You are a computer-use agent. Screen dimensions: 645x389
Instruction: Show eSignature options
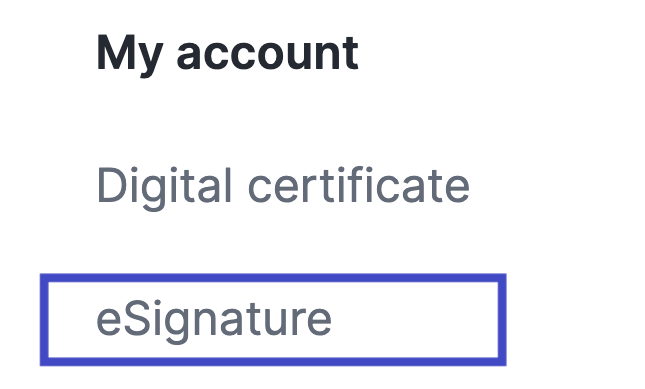[x=273, y=320]
